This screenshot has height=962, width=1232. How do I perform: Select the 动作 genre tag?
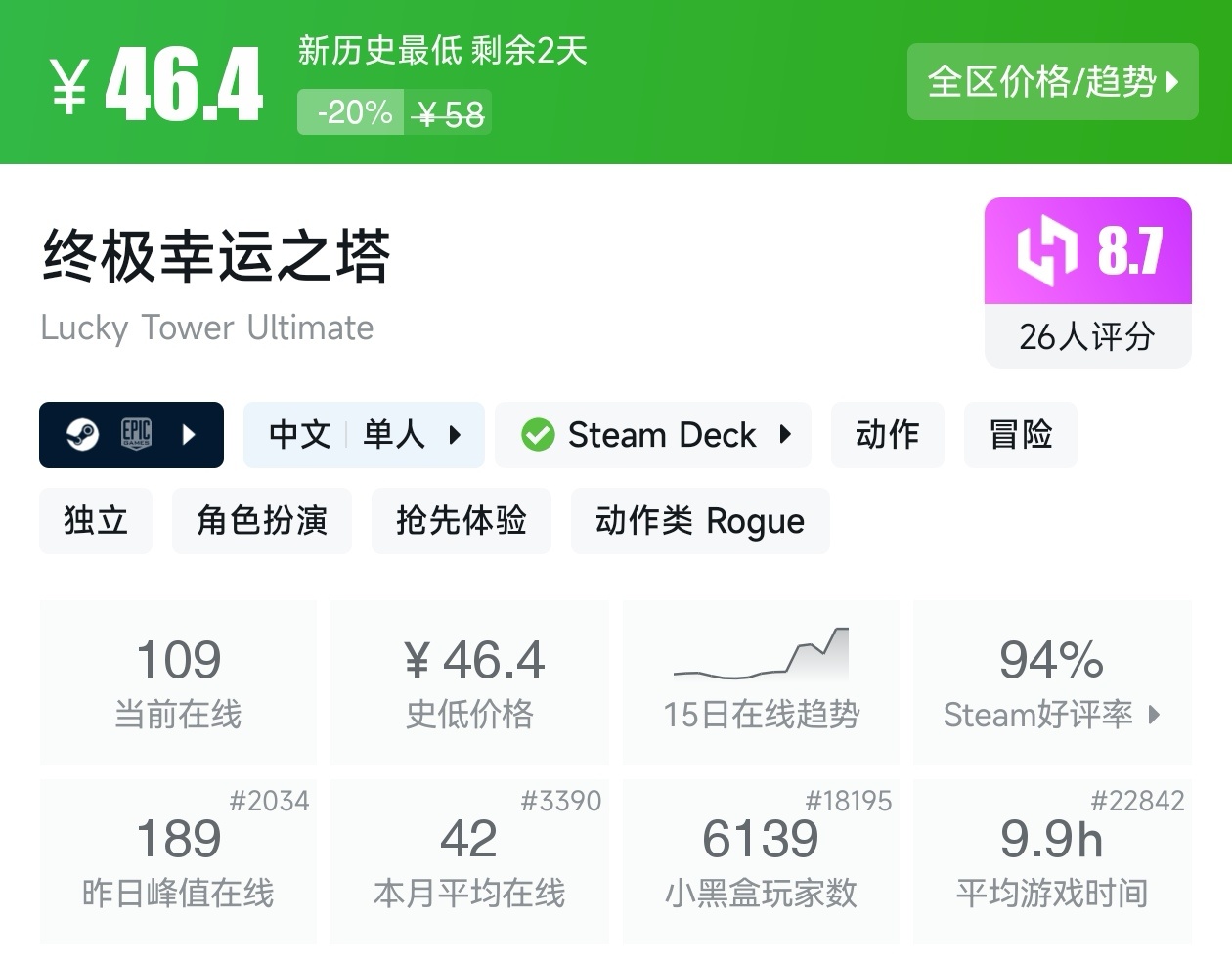coord(887,435)
